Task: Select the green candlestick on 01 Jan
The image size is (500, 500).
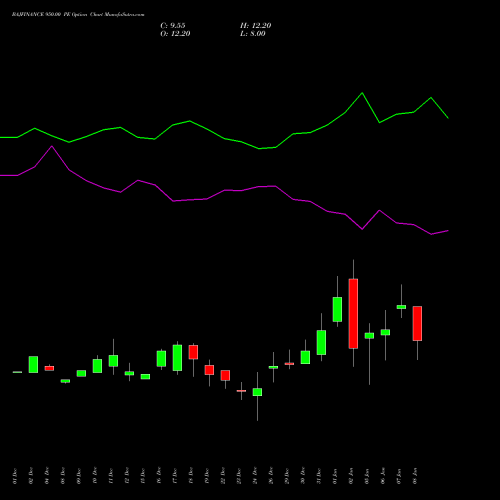Action: point(337,309)
